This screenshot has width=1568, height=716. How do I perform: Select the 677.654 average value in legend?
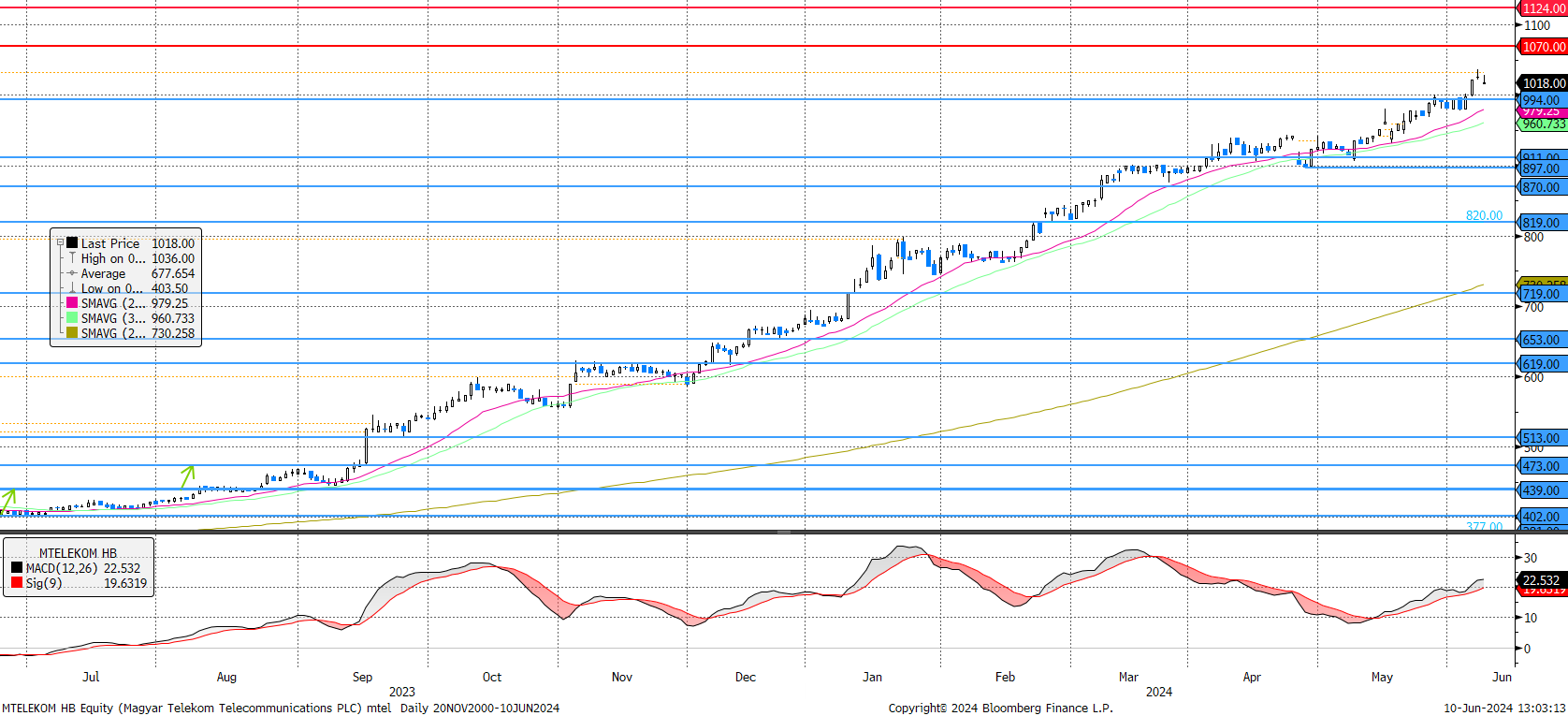pos(173,273)
